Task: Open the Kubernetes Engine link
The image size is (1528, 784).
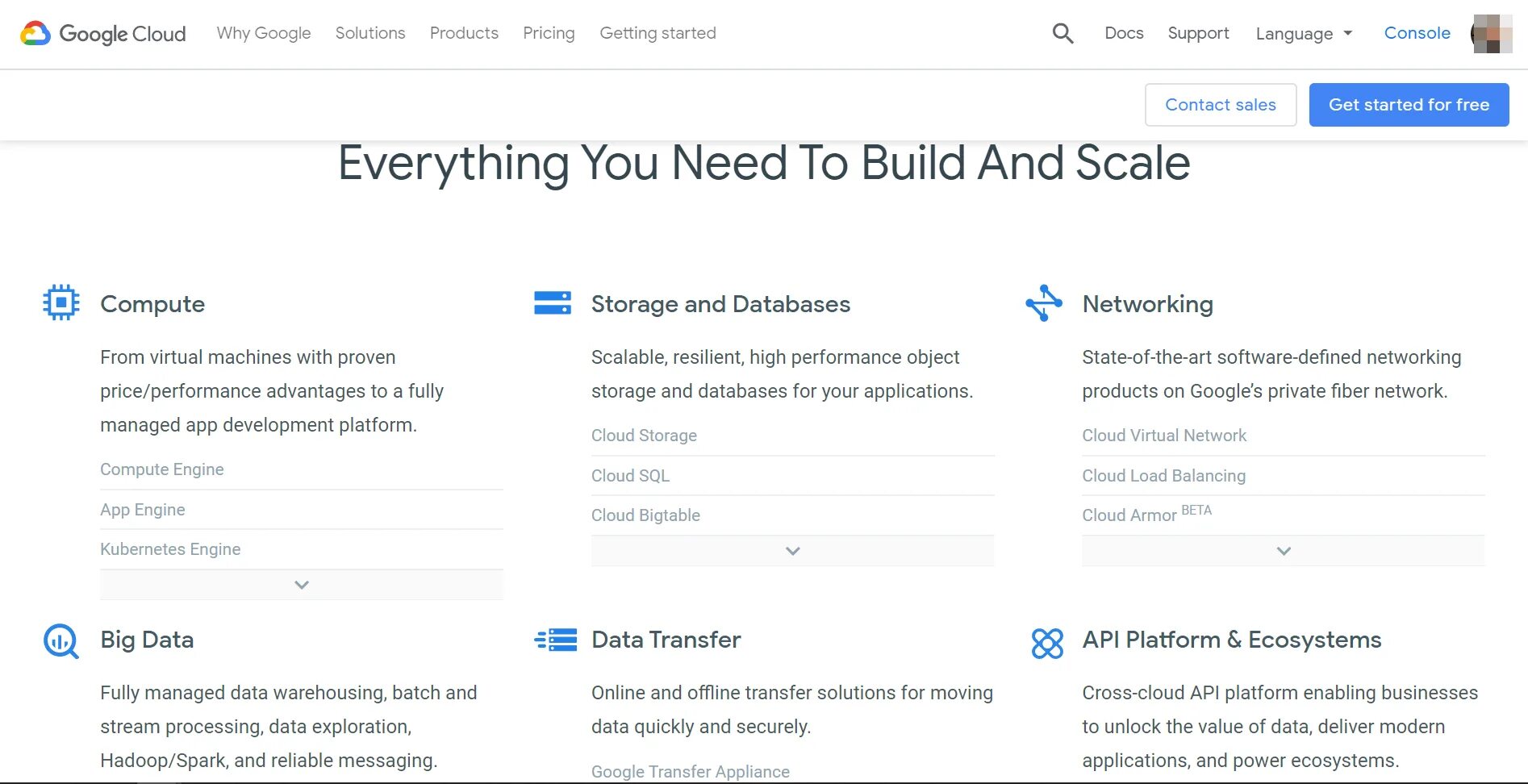Action: coord(170,549)
